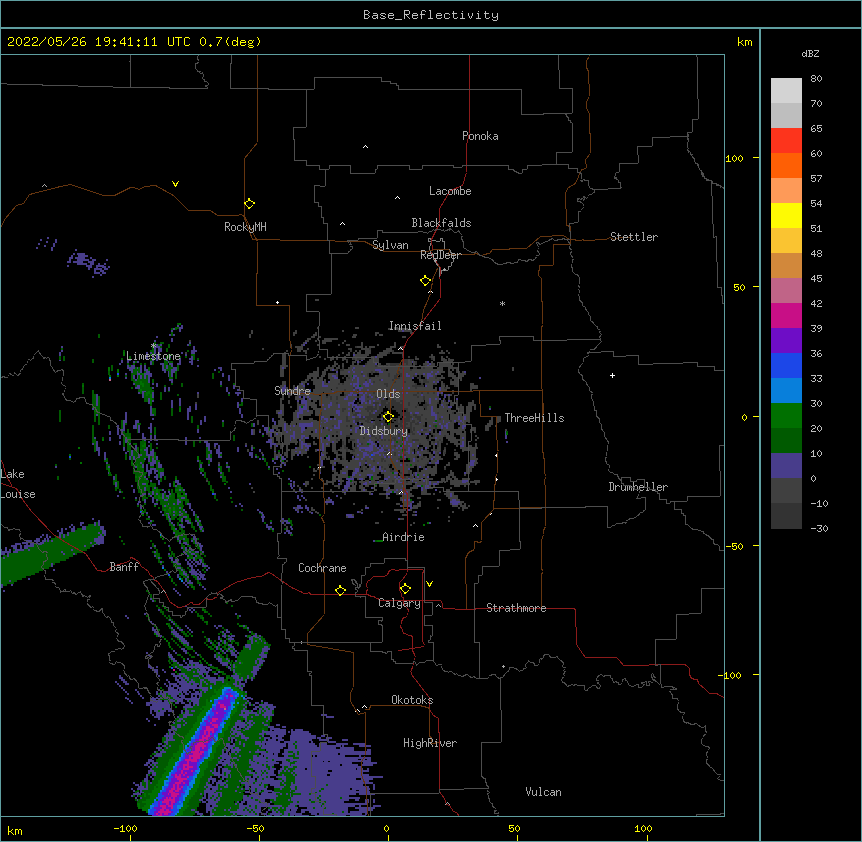This screenshot has width=862, height=842.
Task: Click the Vulcan town label
Action: (543, 792)
